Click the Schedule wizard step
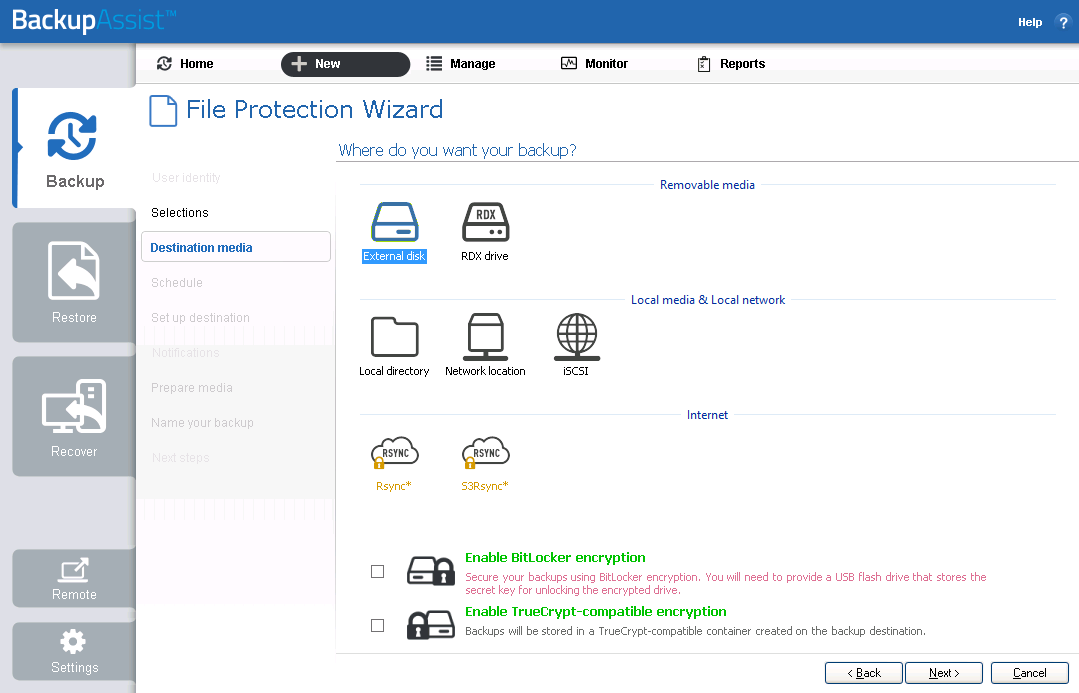The width and height of the screenshot is (1079, 693). coord(177,283)
